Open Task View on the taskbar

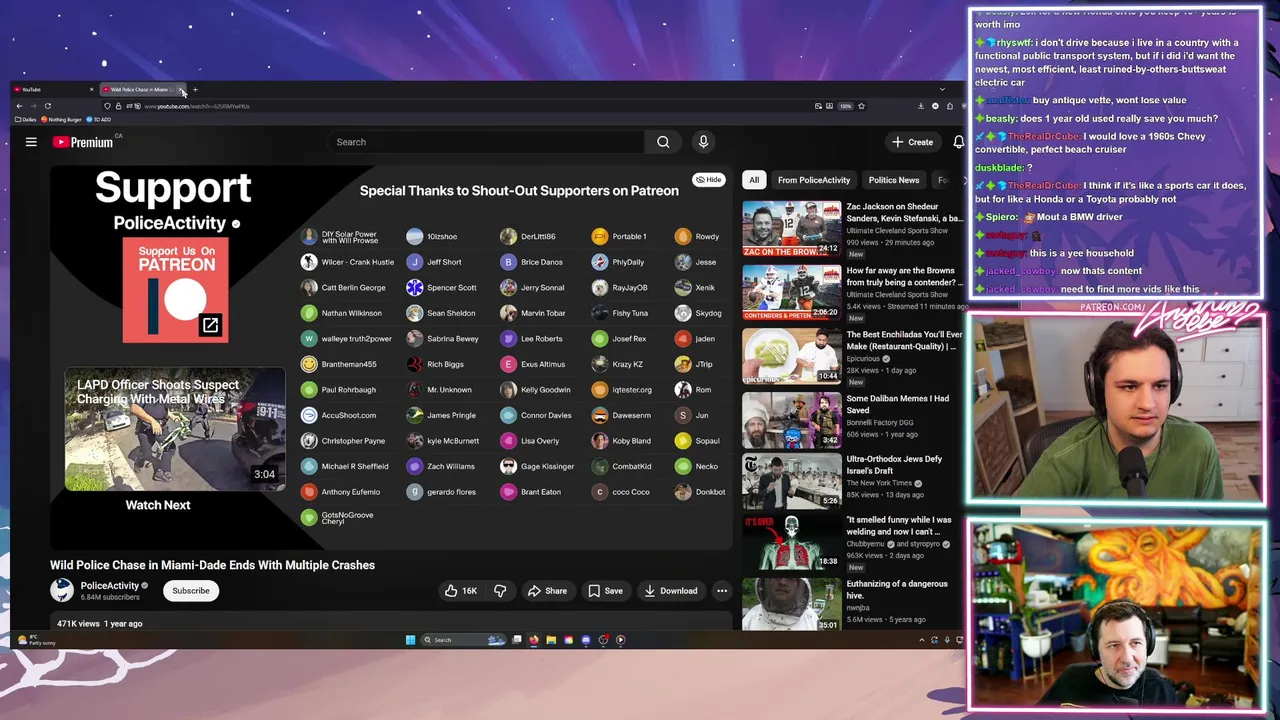(517, 640)
